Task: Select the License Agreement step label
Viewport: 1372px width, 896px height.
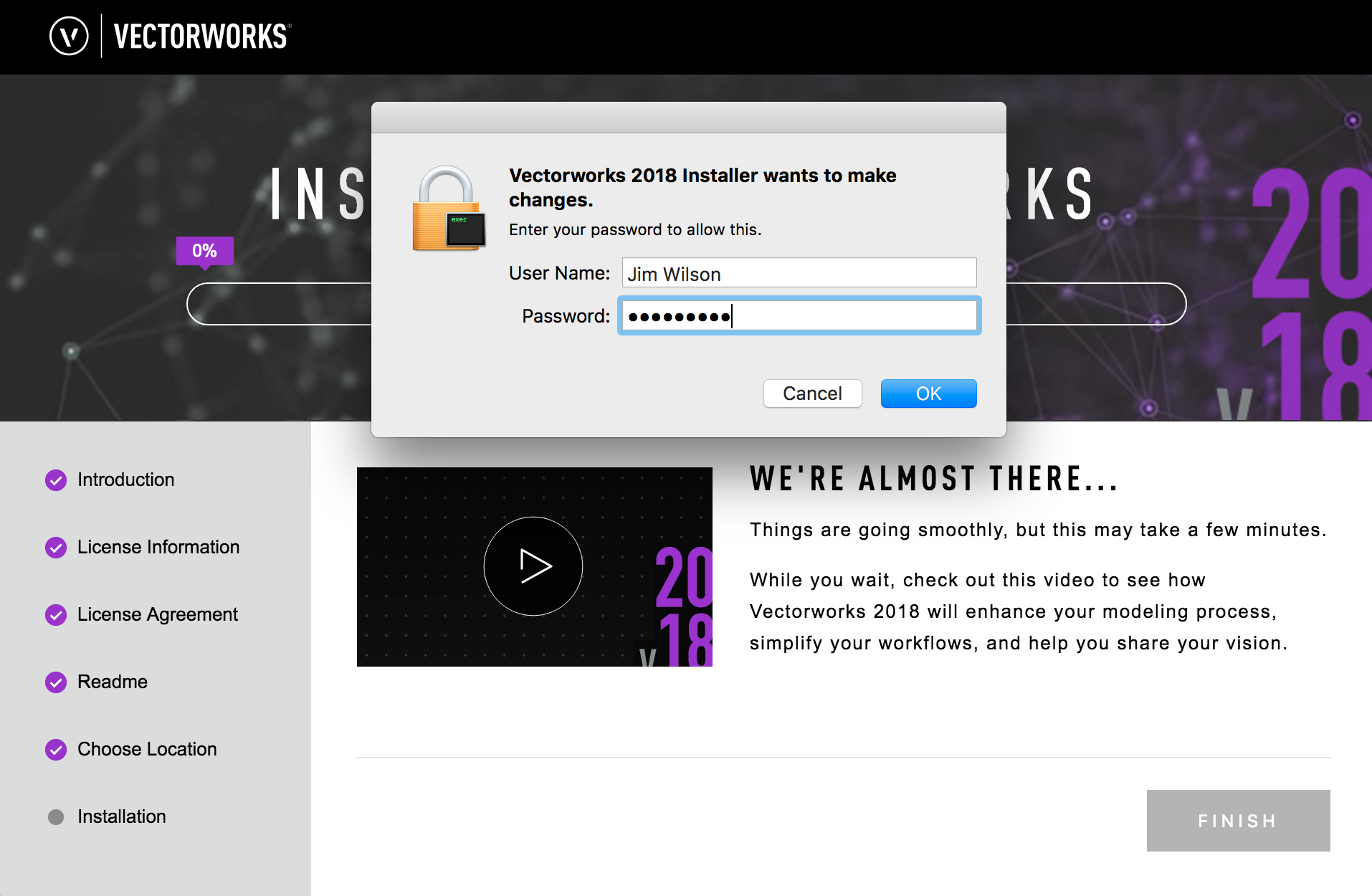Action: click(157, 614)
